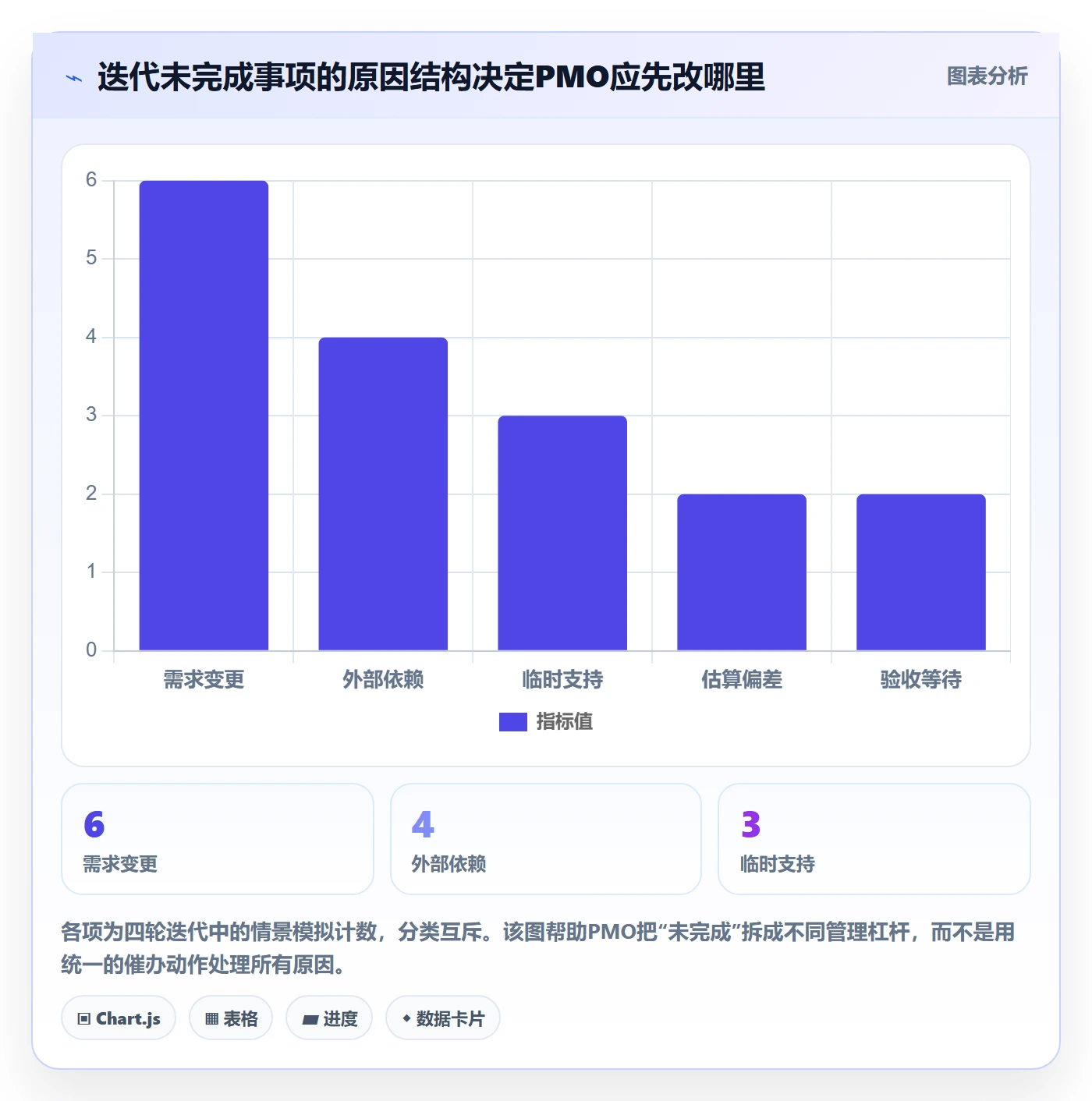Viewport: 1092px width, 1101px height.
Task: Click the 临时支持 x-axis label
Action: coord(562,680)
